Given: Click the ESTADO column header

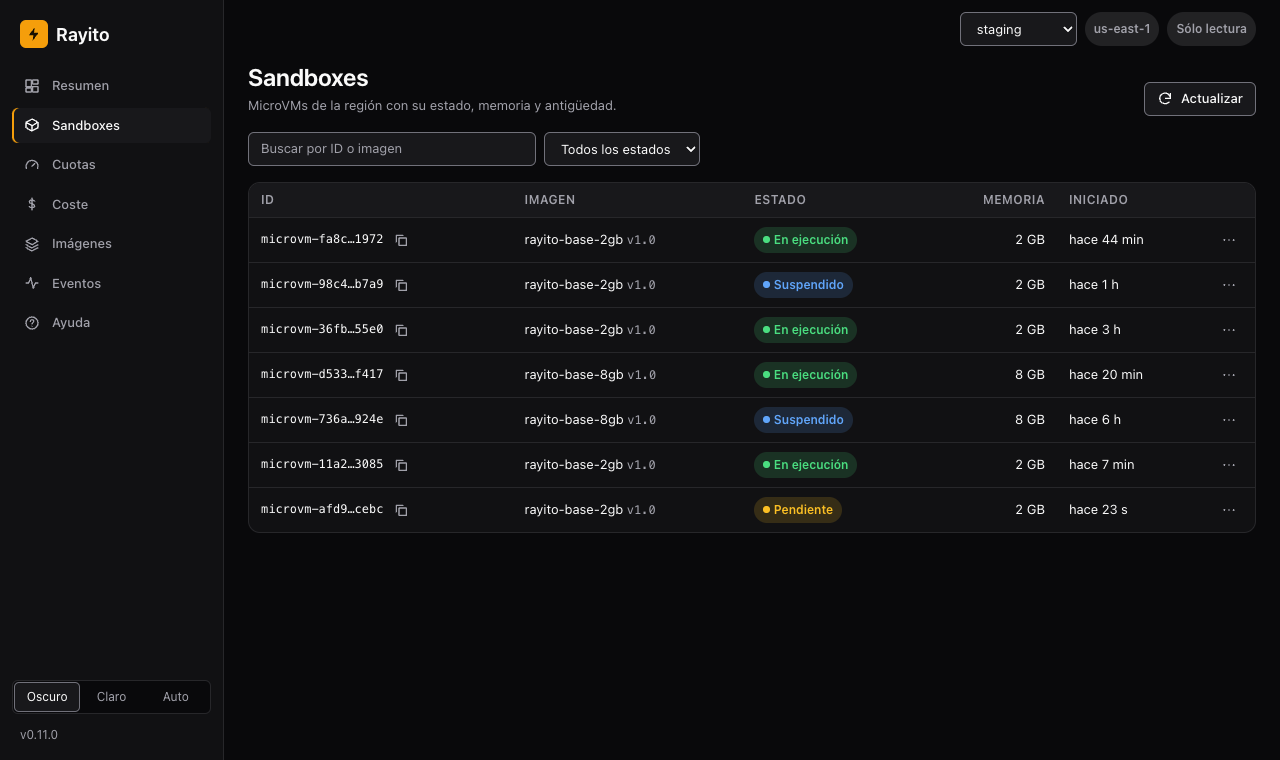Looking at the screenshot, I should (780, 200).
